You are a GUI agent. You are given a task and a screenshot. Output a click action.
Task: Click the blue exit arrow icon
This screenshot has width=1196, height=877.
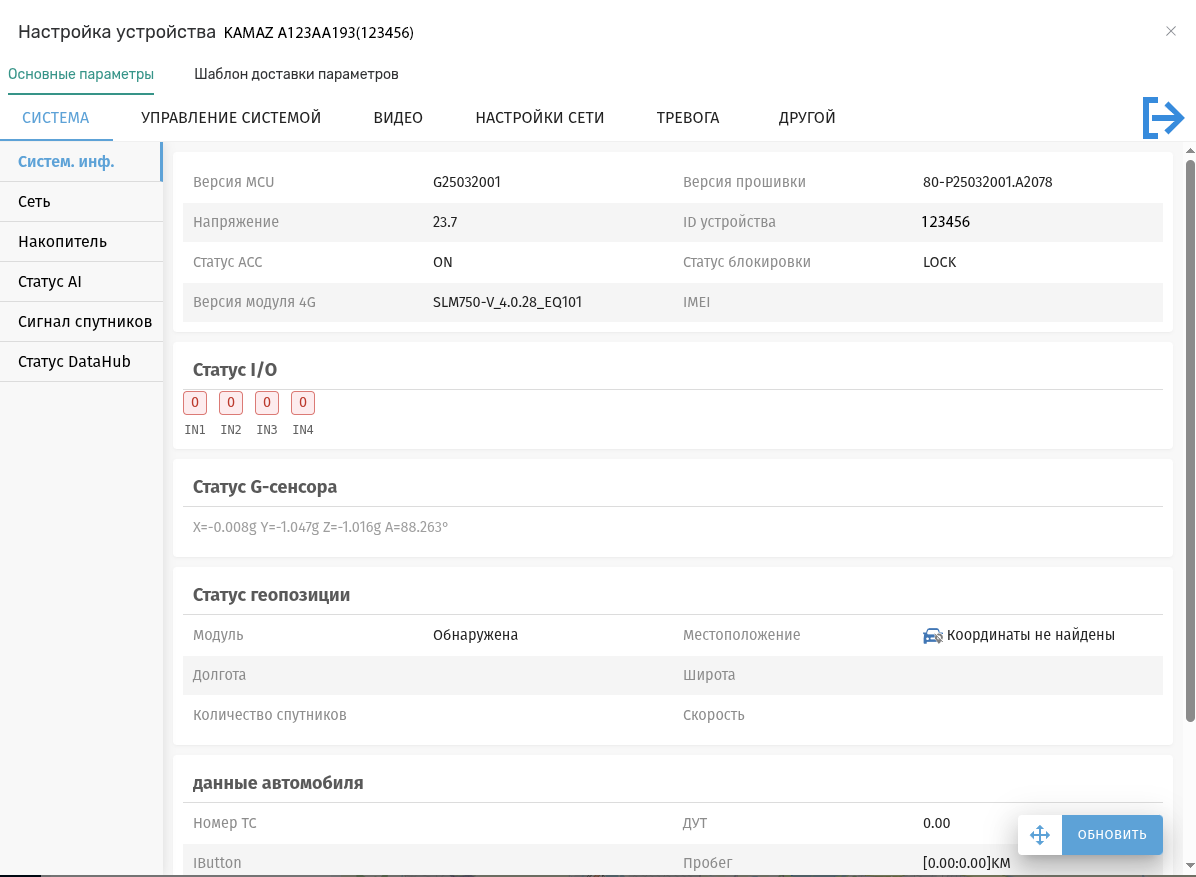coord(1163,118)
